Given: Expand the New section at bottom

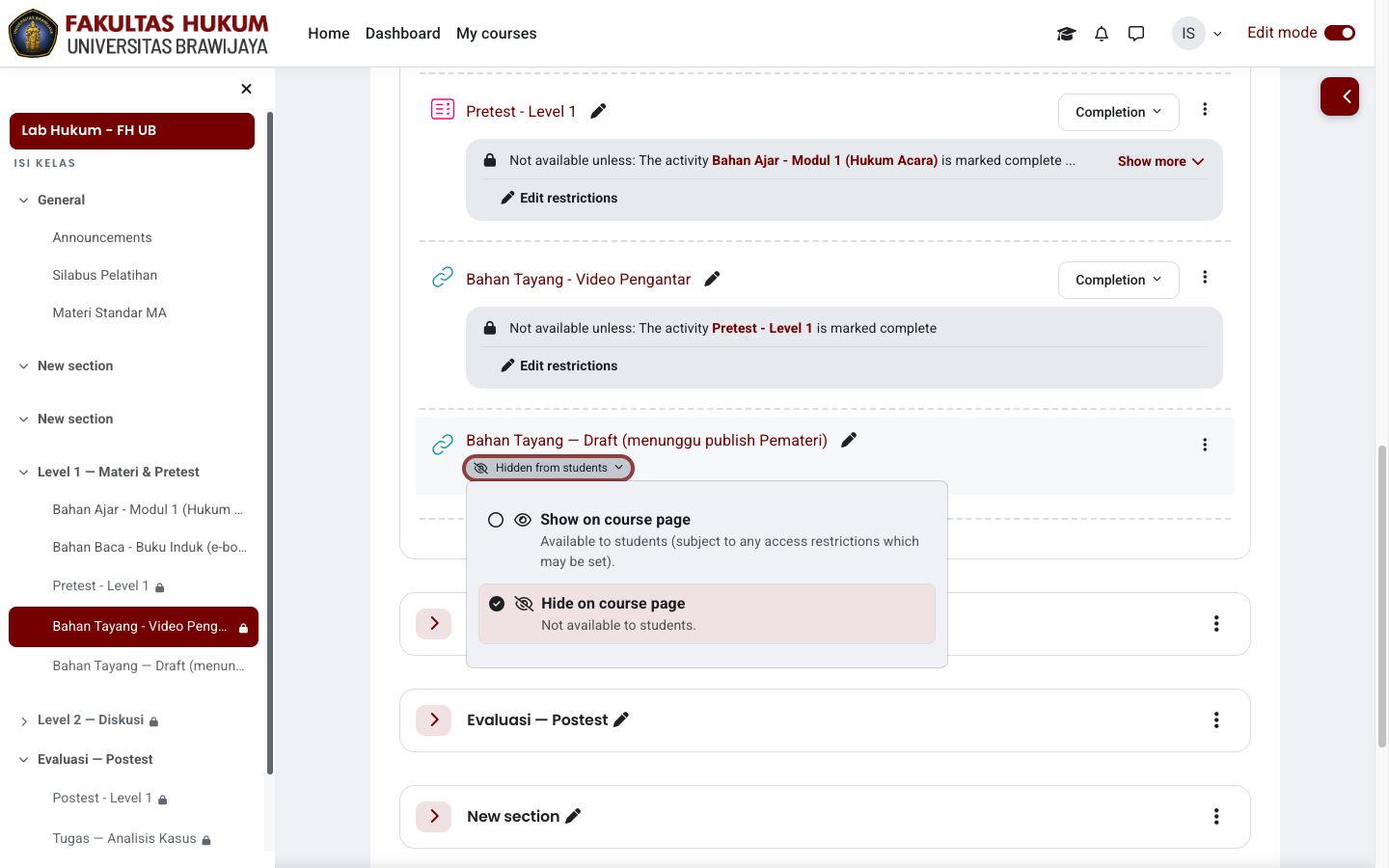Looking at the screenshot, I should 434,817.
